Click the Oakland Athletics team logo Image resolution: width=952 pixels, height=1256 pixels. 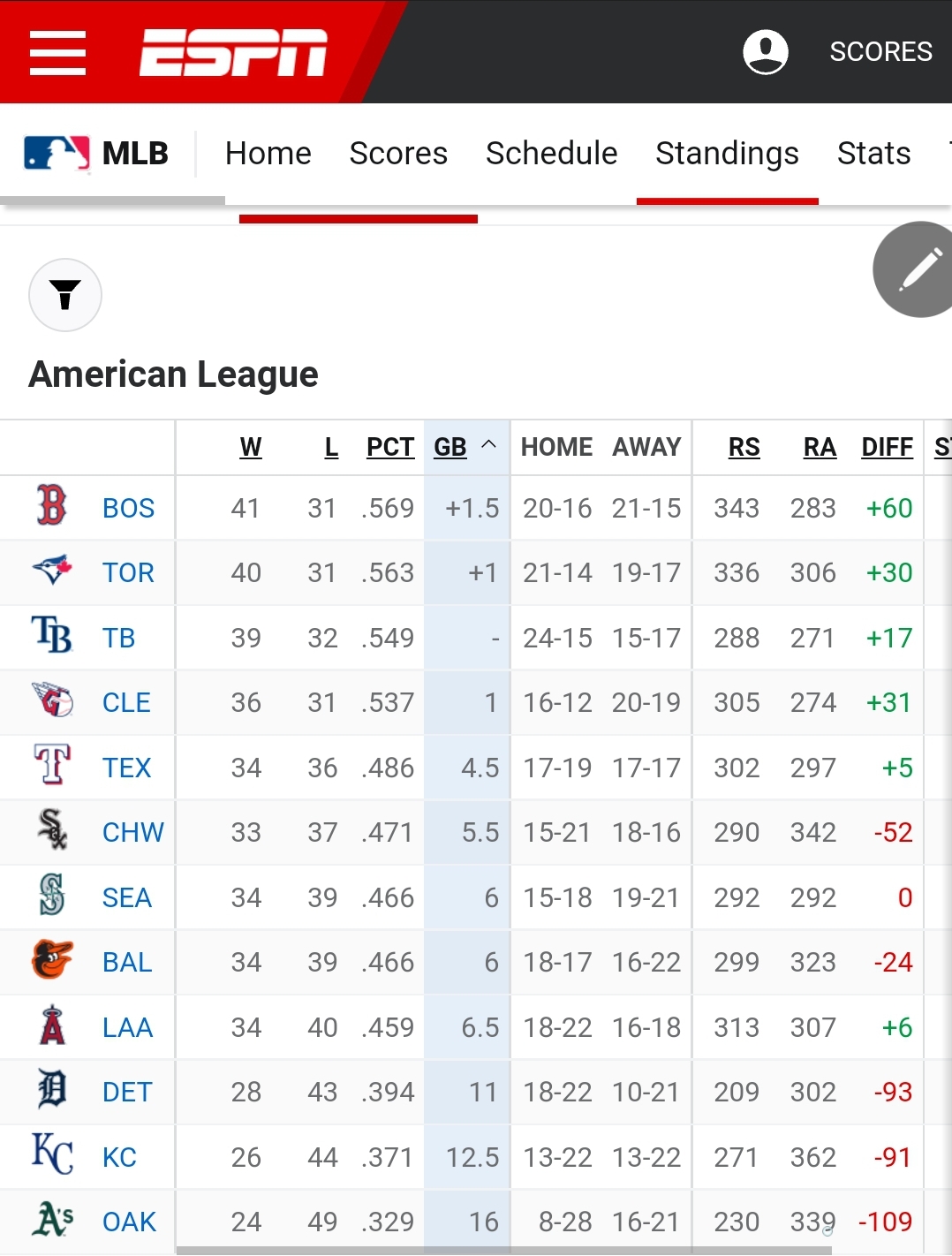pyautogui.click(x=52, y=1220)
